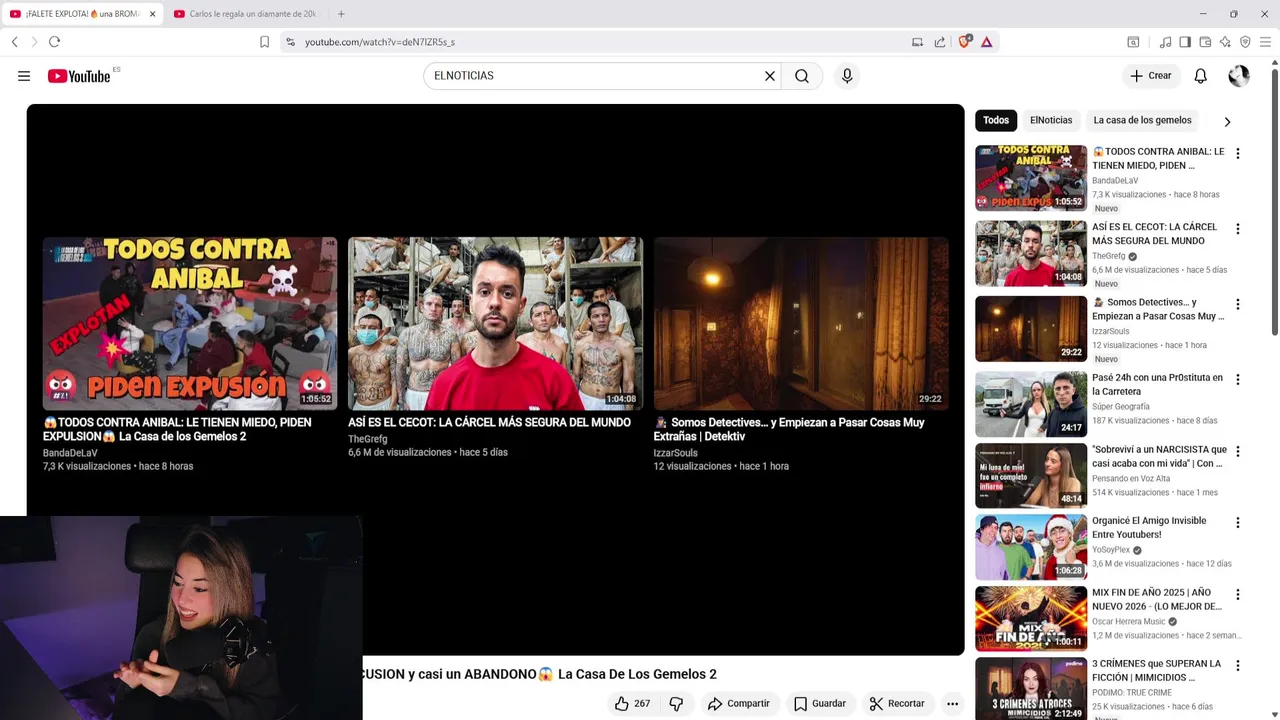
Task: Play endscreen dark hallway Detektiv thumbnail
Action: point(801,323)
